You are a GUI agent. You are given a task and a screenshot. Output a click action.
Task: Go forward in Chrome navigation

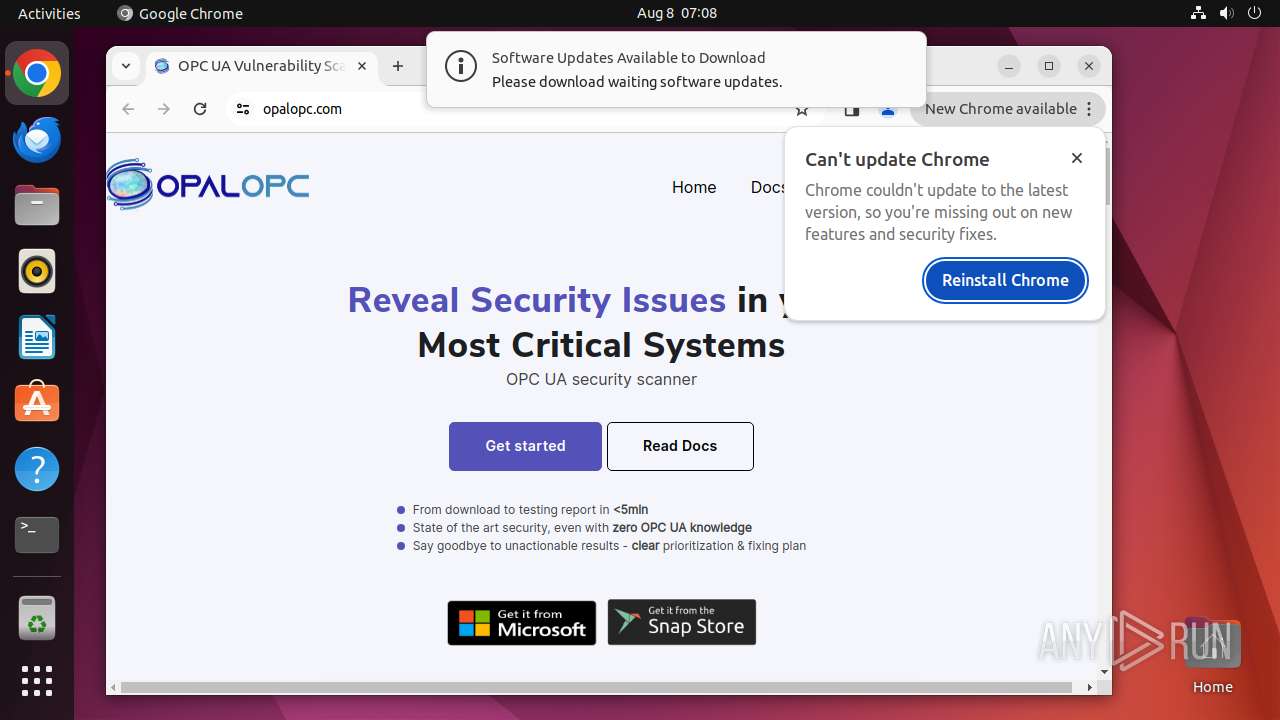point(164,109)
